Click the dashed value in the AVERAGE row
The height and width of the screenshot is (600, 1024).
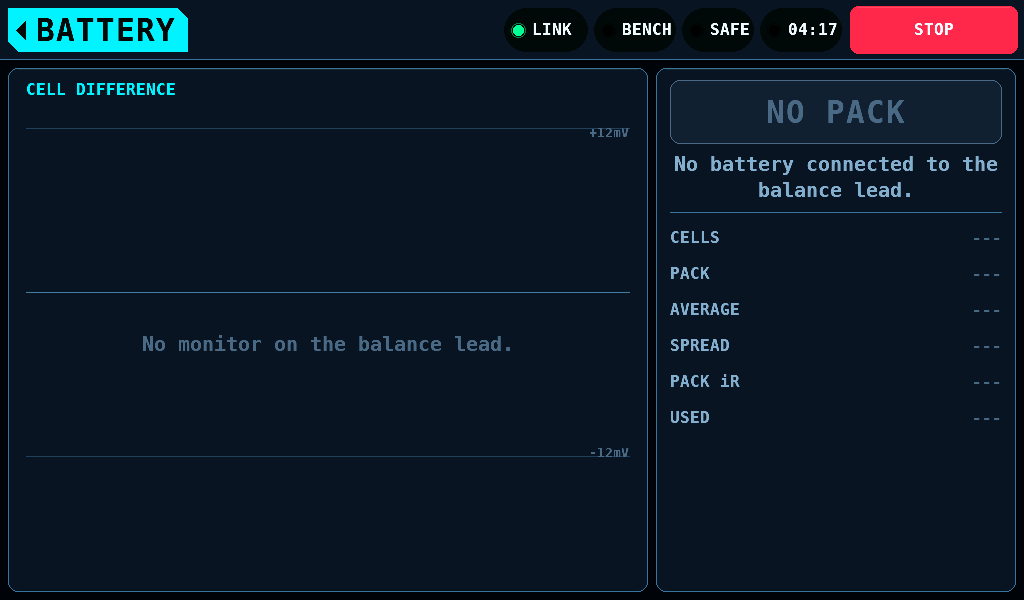click(986, 311)
